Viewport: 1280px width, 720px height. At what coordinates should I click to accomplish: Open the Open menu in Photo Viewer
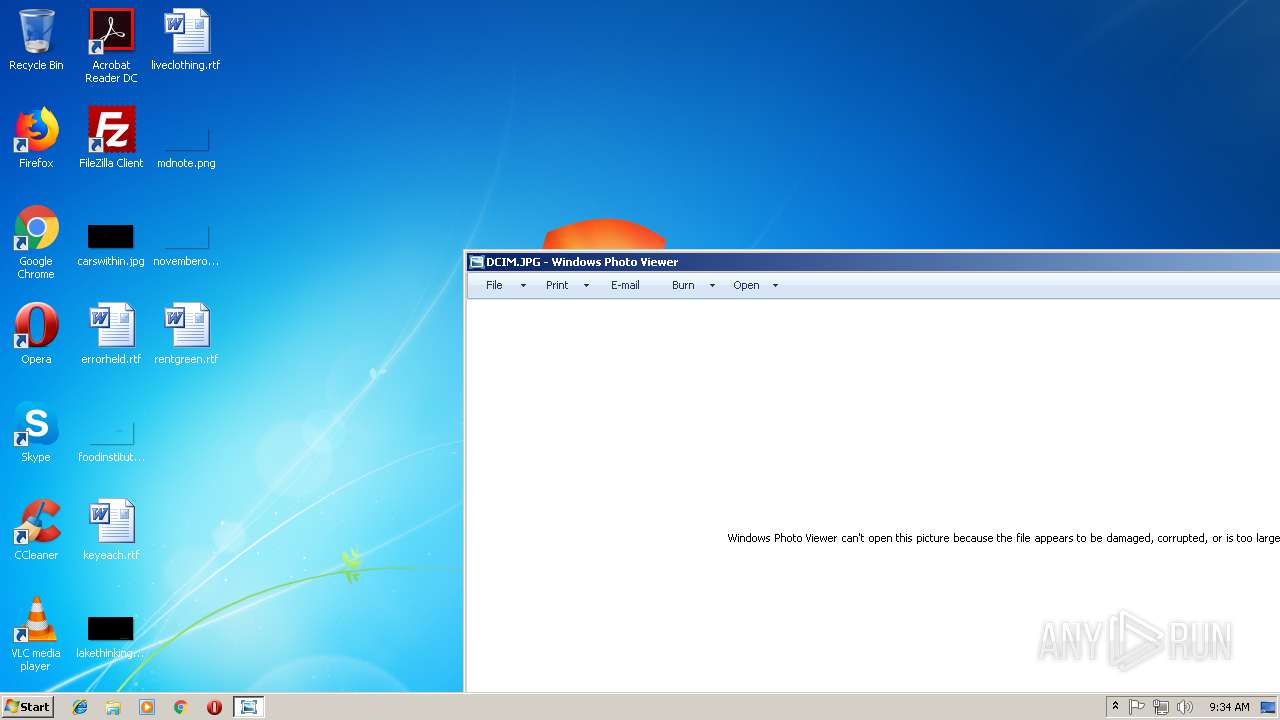pos(746,285)
